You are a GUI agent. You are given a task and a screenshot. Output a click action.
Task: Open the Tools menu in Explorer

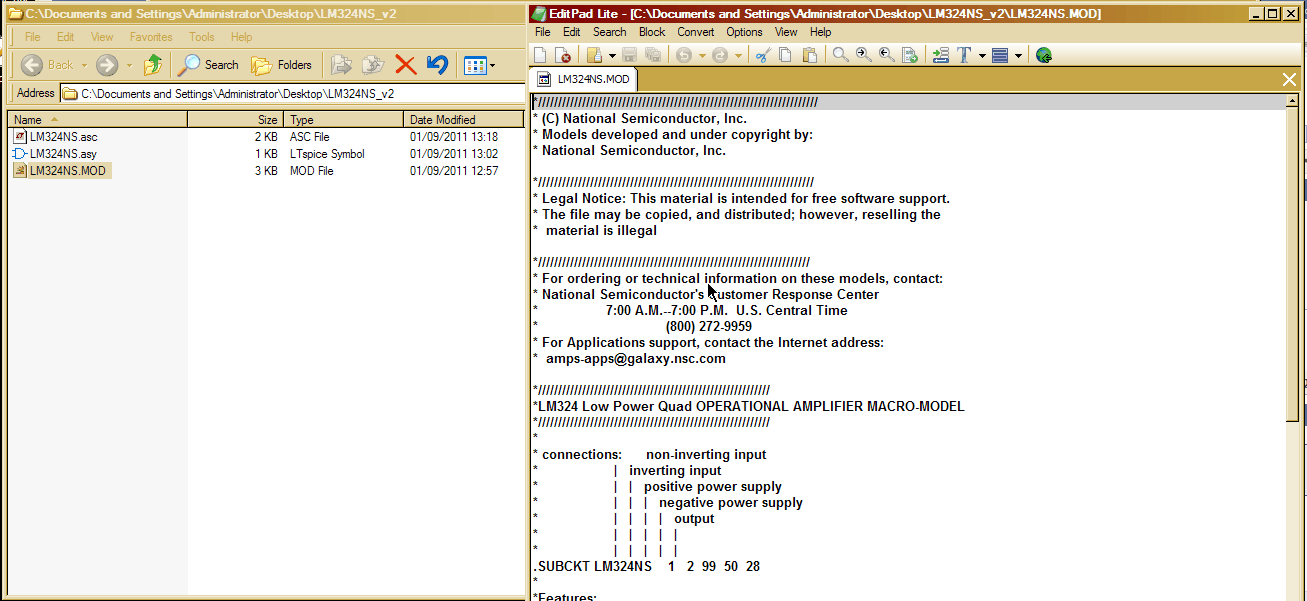coord(202,37)
